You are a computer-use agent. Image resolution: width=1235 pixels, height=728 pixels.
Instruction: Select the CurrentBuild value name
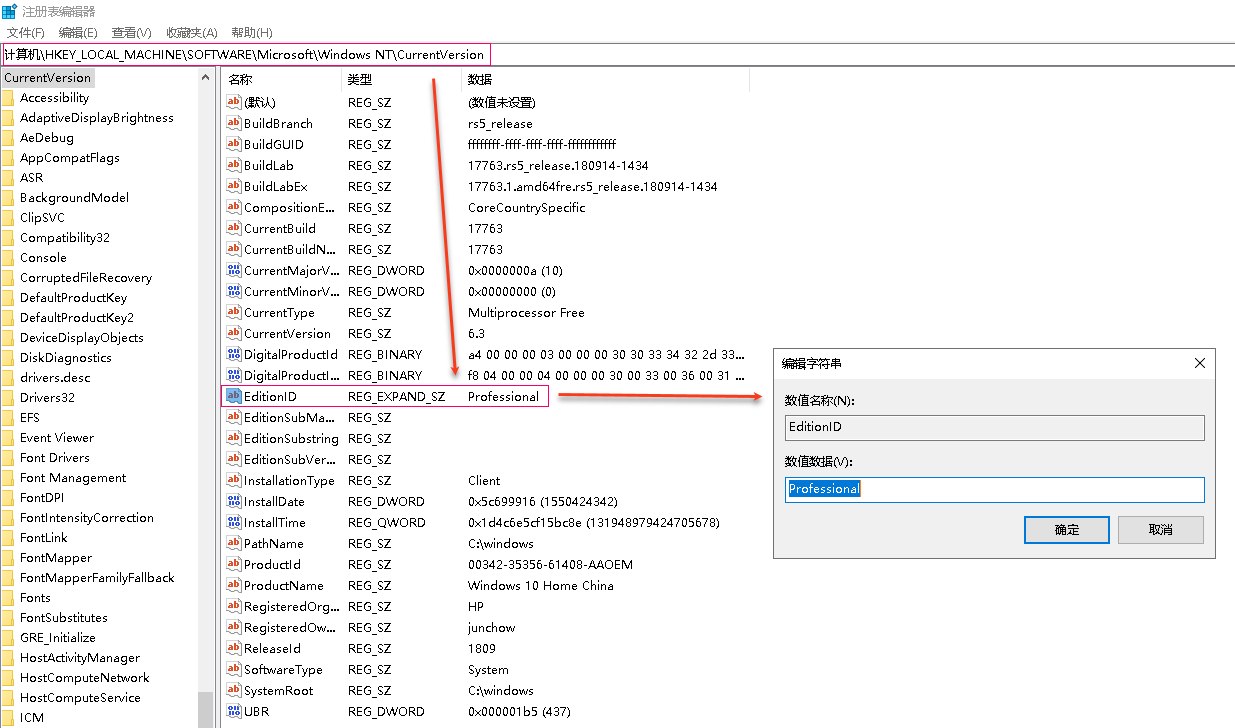tap(280, 228)
